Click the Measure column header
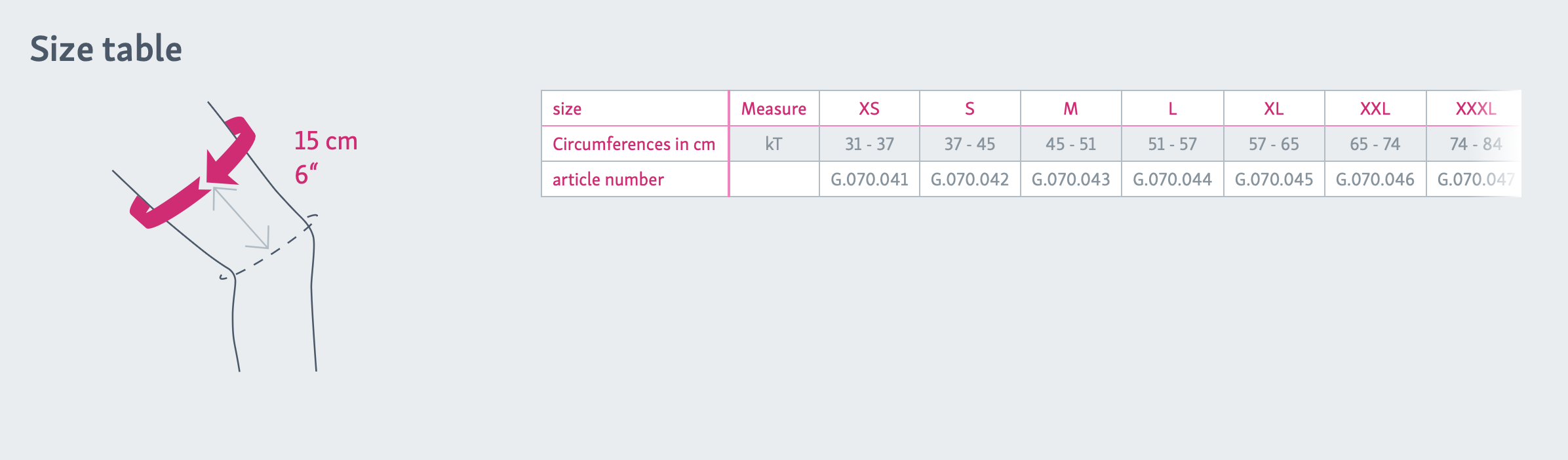 click(774, 109)
